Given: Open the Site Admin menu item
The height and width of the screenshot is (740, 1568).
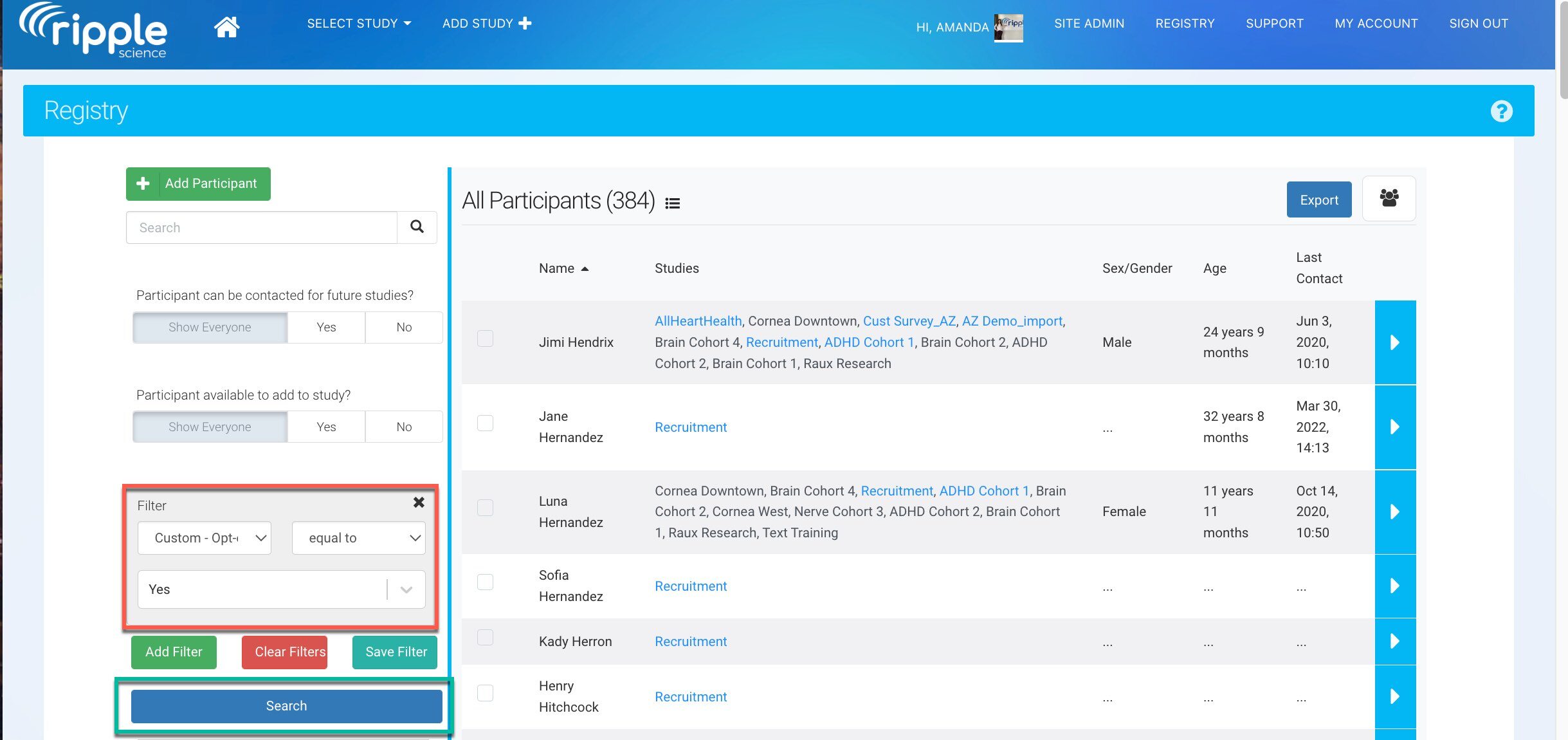Looking at the screenshot, I should [x=1089, y=24].
